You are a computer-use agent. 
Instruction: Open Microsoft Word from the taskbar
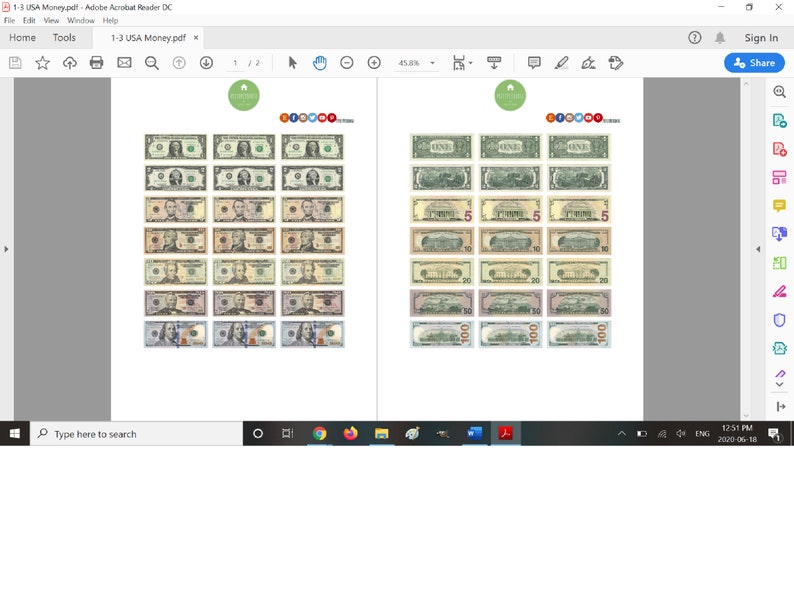pos(474,433)
